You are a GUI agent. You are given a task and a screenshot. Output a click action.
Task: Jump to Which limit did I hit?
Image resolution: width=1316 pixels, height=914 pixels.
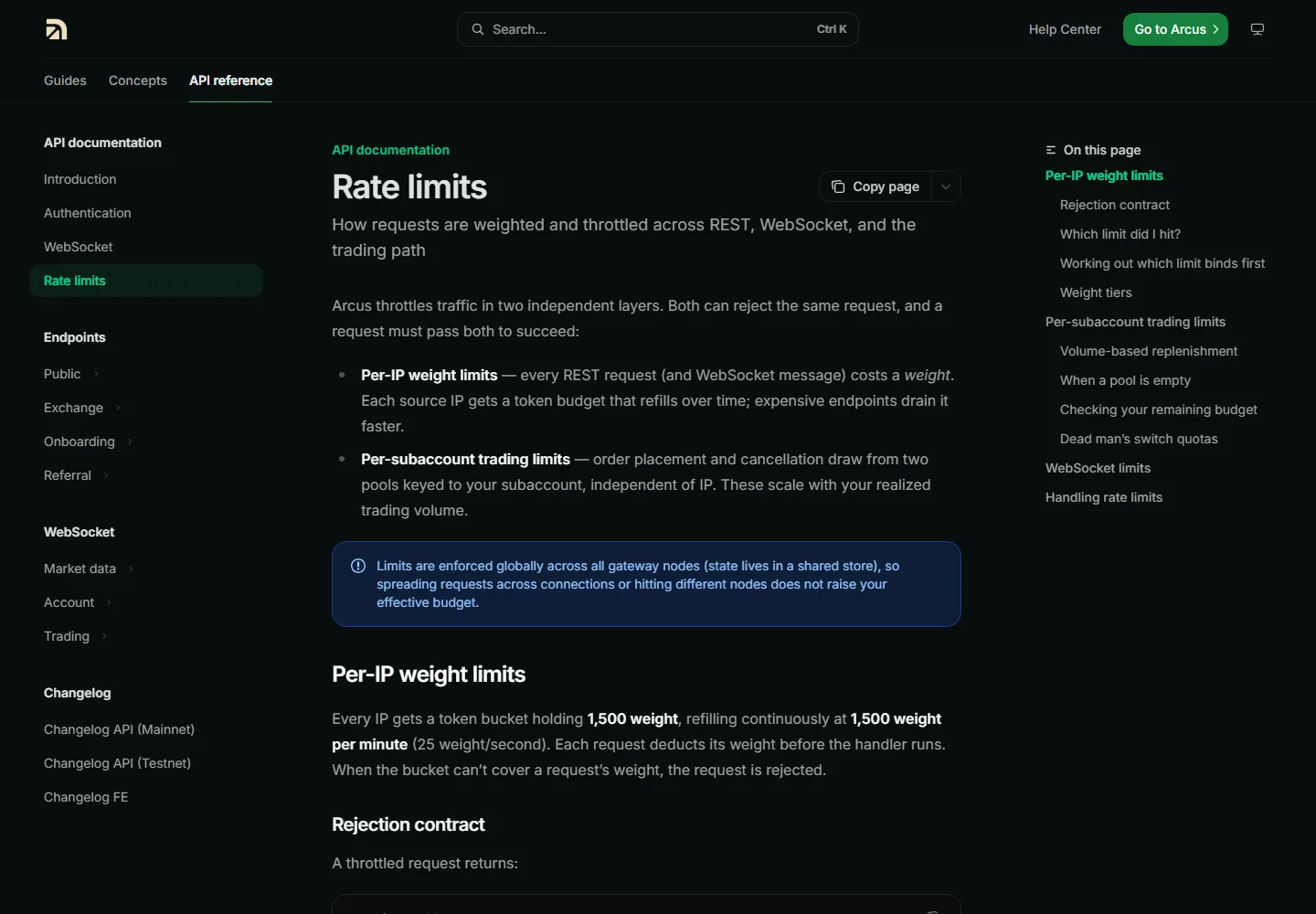pos(1120,234)
